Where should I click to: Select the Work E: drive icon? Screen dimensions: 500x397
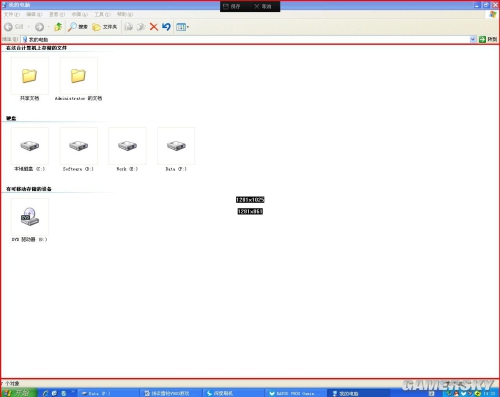tap(127, 146)
